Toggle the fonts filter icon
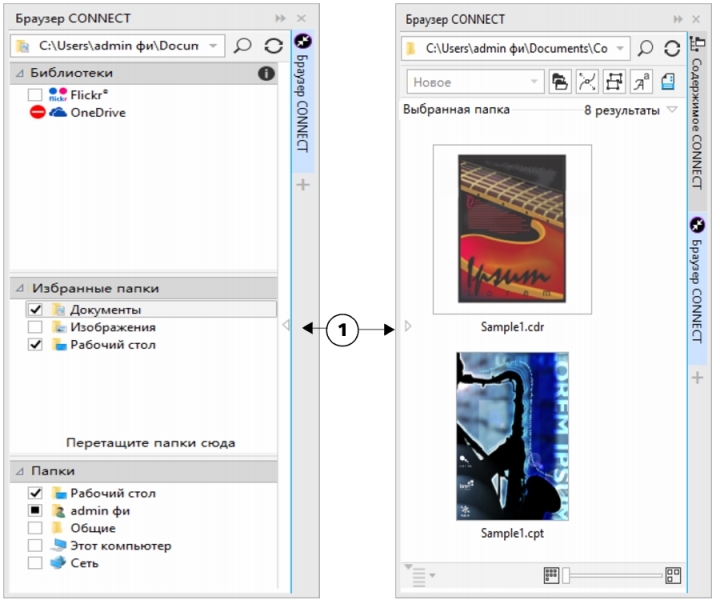This screenshot has width=720, height=600. [642, 82]
